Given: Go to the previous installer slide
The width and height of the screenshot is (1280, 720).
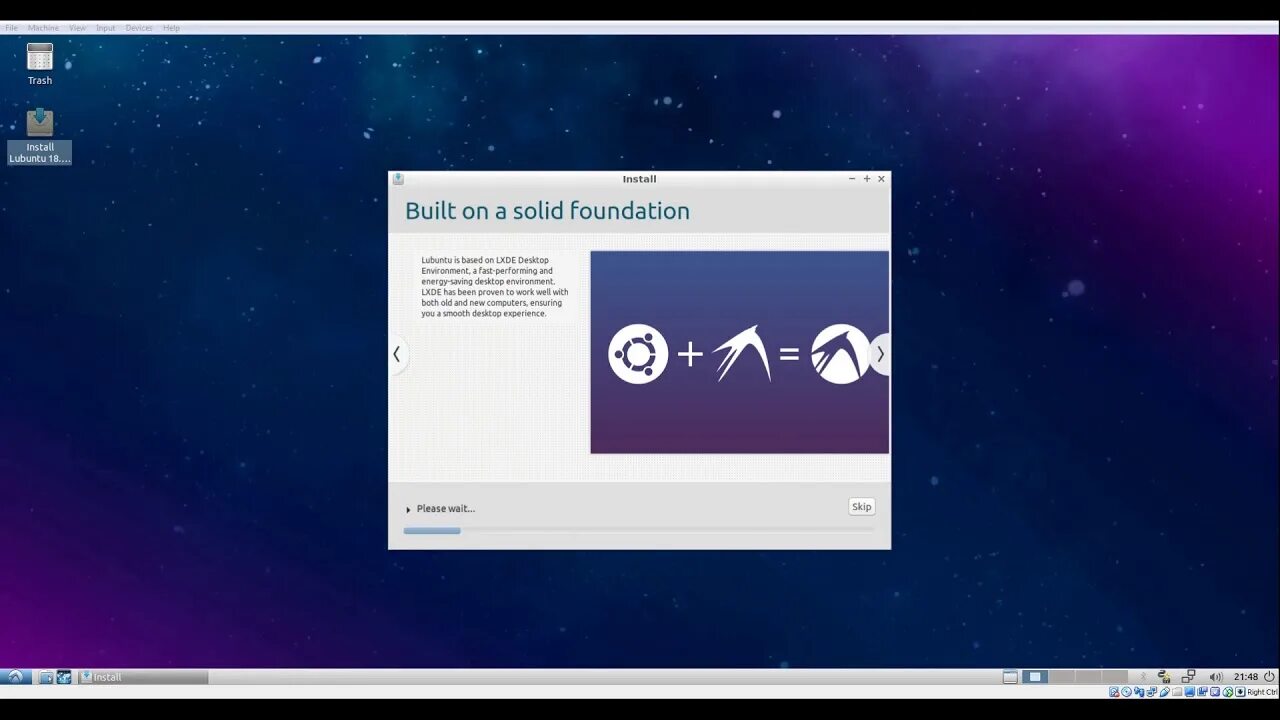Looking at the screenshot, I should pyautogui.click(x=397, y=354).
